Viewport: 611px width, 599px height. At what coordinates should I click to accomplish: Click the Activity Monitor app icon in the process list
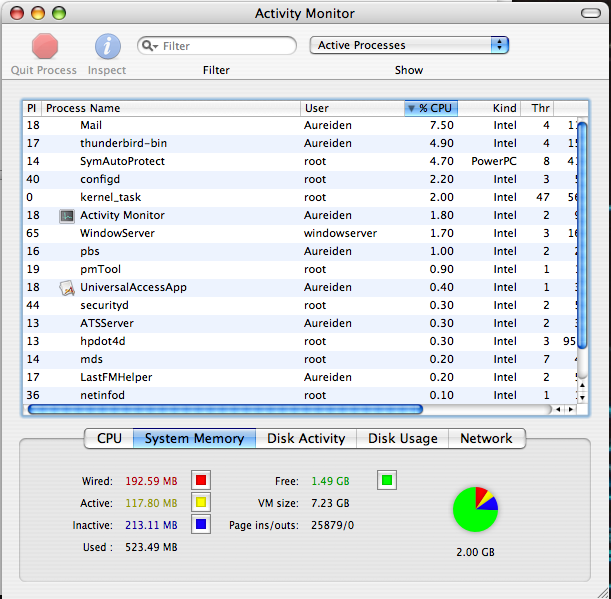click(67, 216)
